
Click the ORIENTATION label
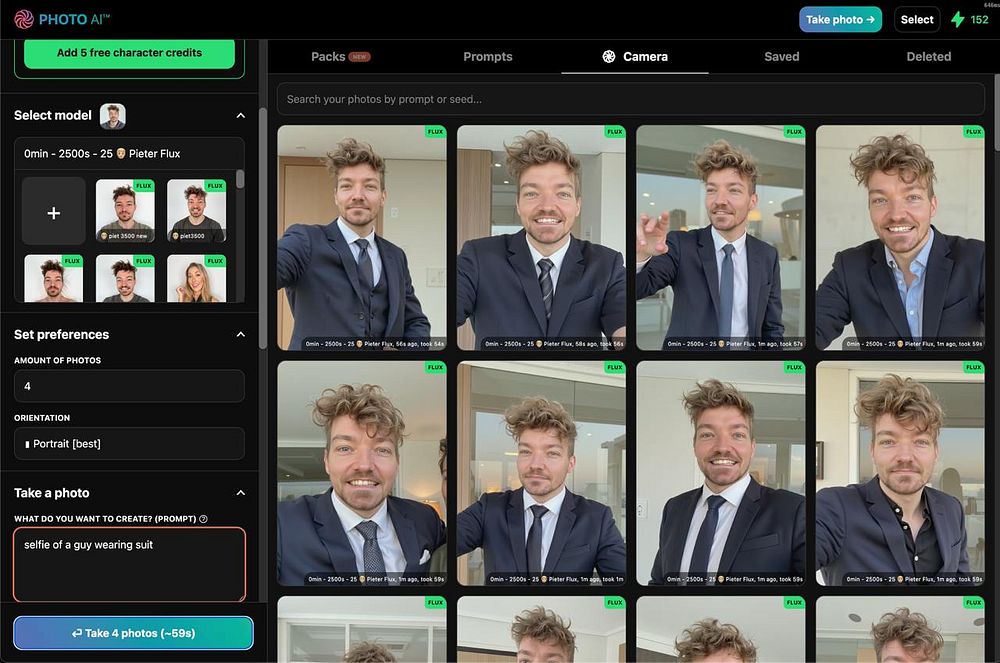coord(42,418)
